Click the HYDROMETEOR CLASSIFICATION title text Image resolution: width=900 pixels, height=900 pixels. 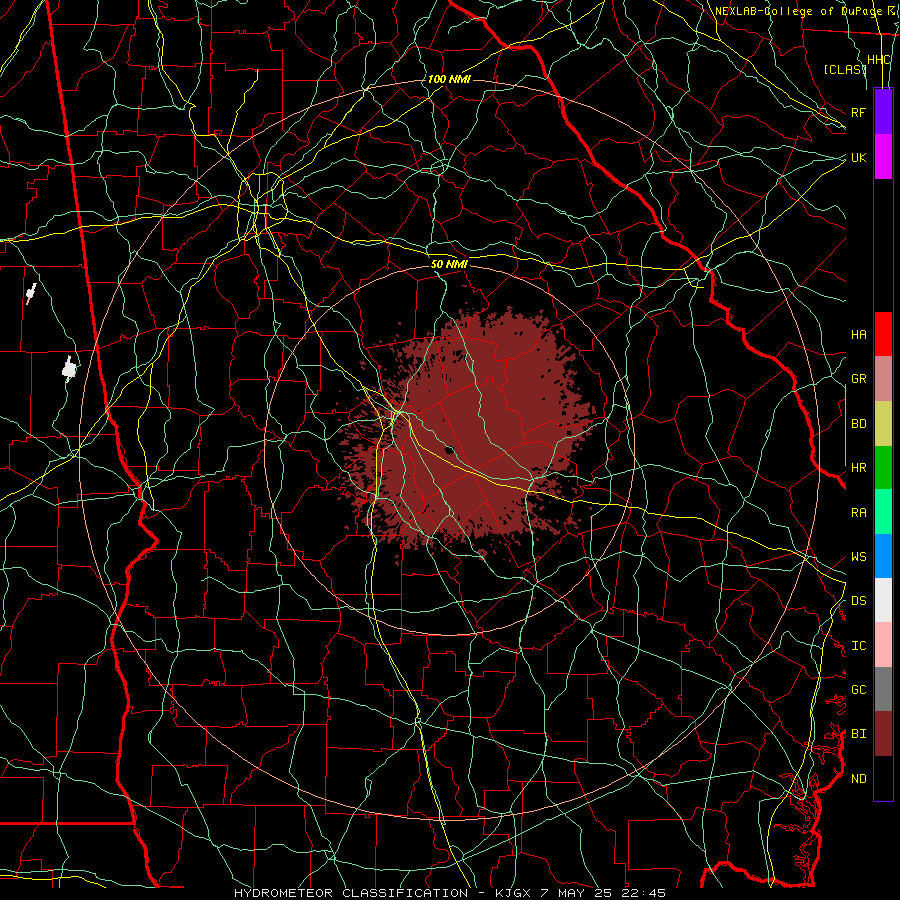[351, 893]
